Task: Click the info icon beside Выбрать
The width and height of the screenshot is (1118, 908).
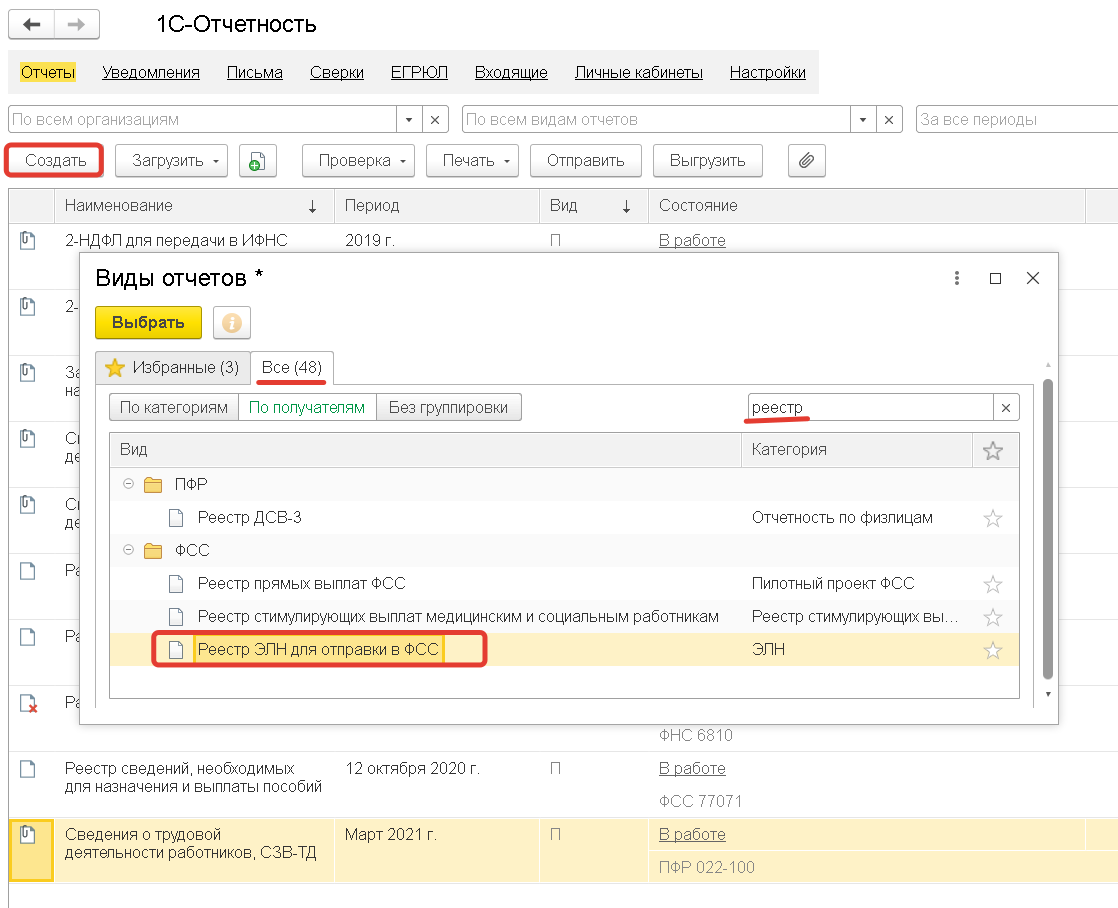Action: (x=232, y=323)
